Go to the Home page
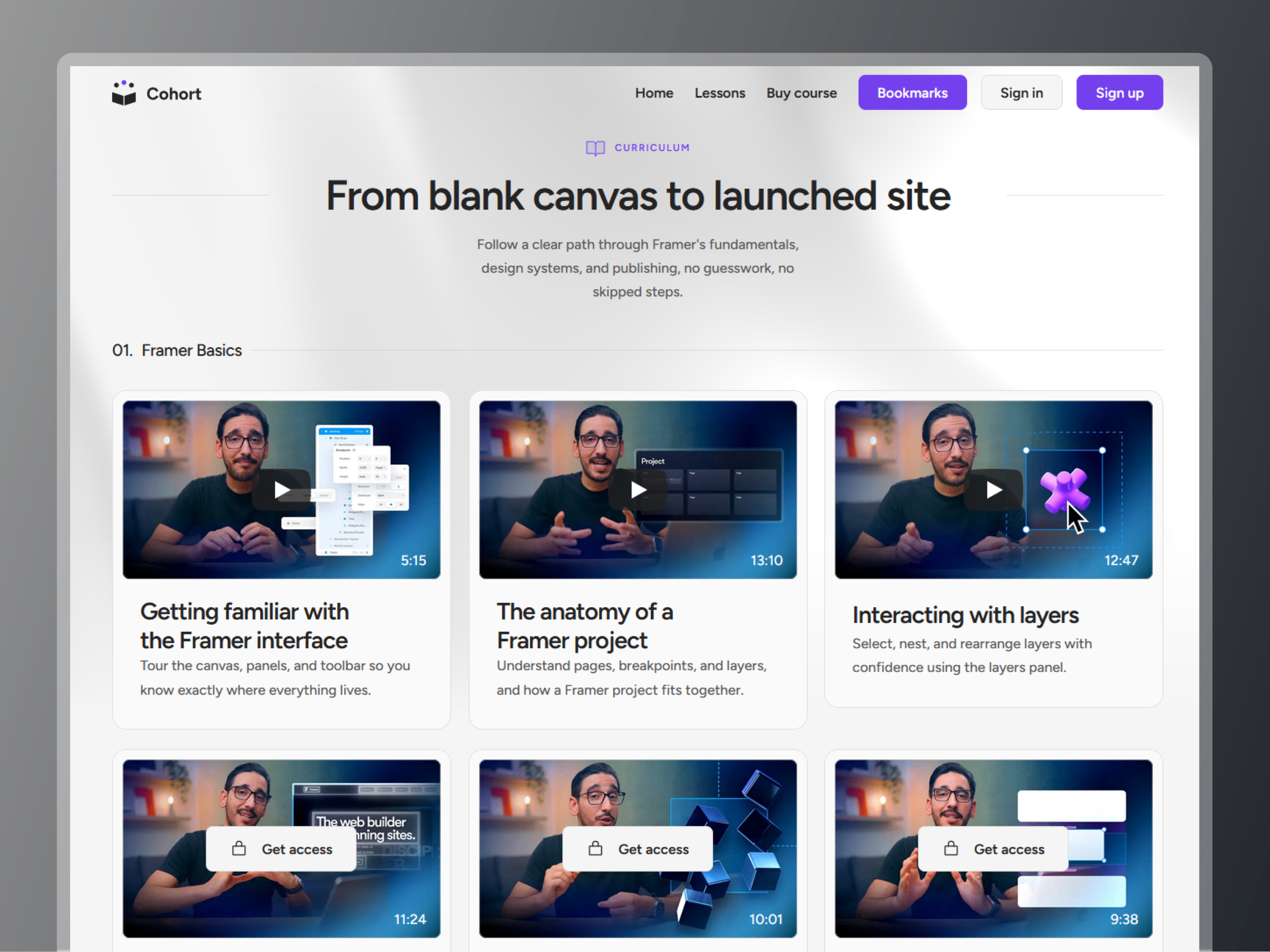The height and width of the screenshot is (952, 1270). point(654,93)
